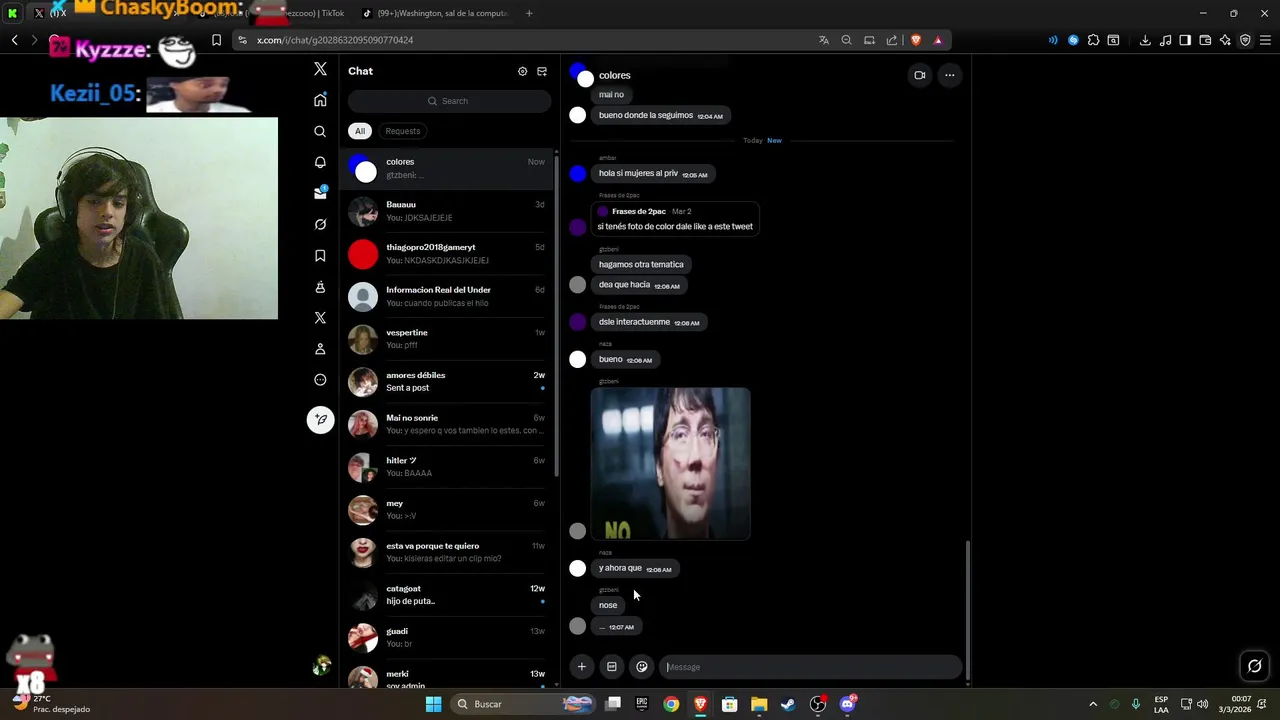Image resolution: width=1280 pixels, height=720 pixels.
Task: Open More circle icon in sidebar
Action: pyautogui.click(x=320, y=380)
